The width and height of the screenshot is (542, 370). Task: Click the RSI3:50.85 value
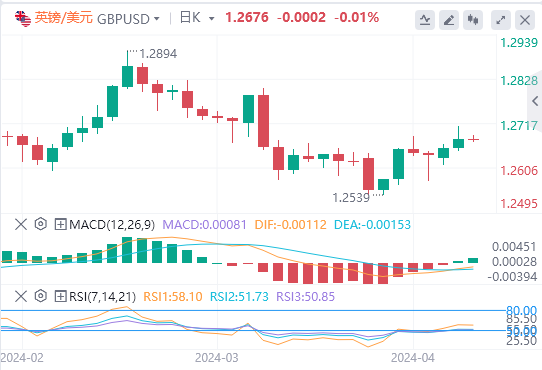[306, 297]
